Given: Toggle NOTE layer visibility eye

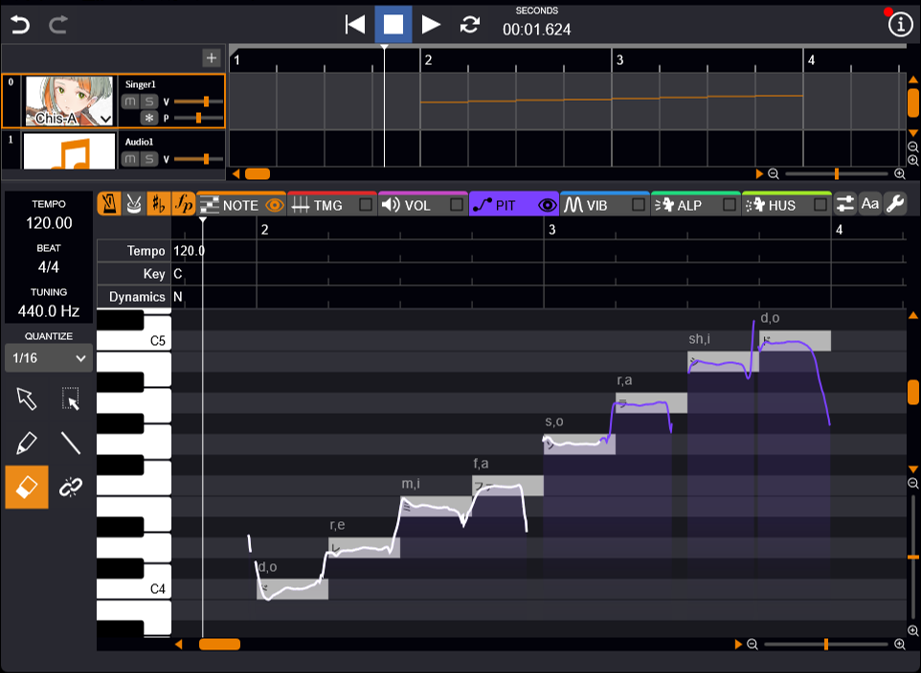Looking at the screenshot, I should (x=274, y=205).
